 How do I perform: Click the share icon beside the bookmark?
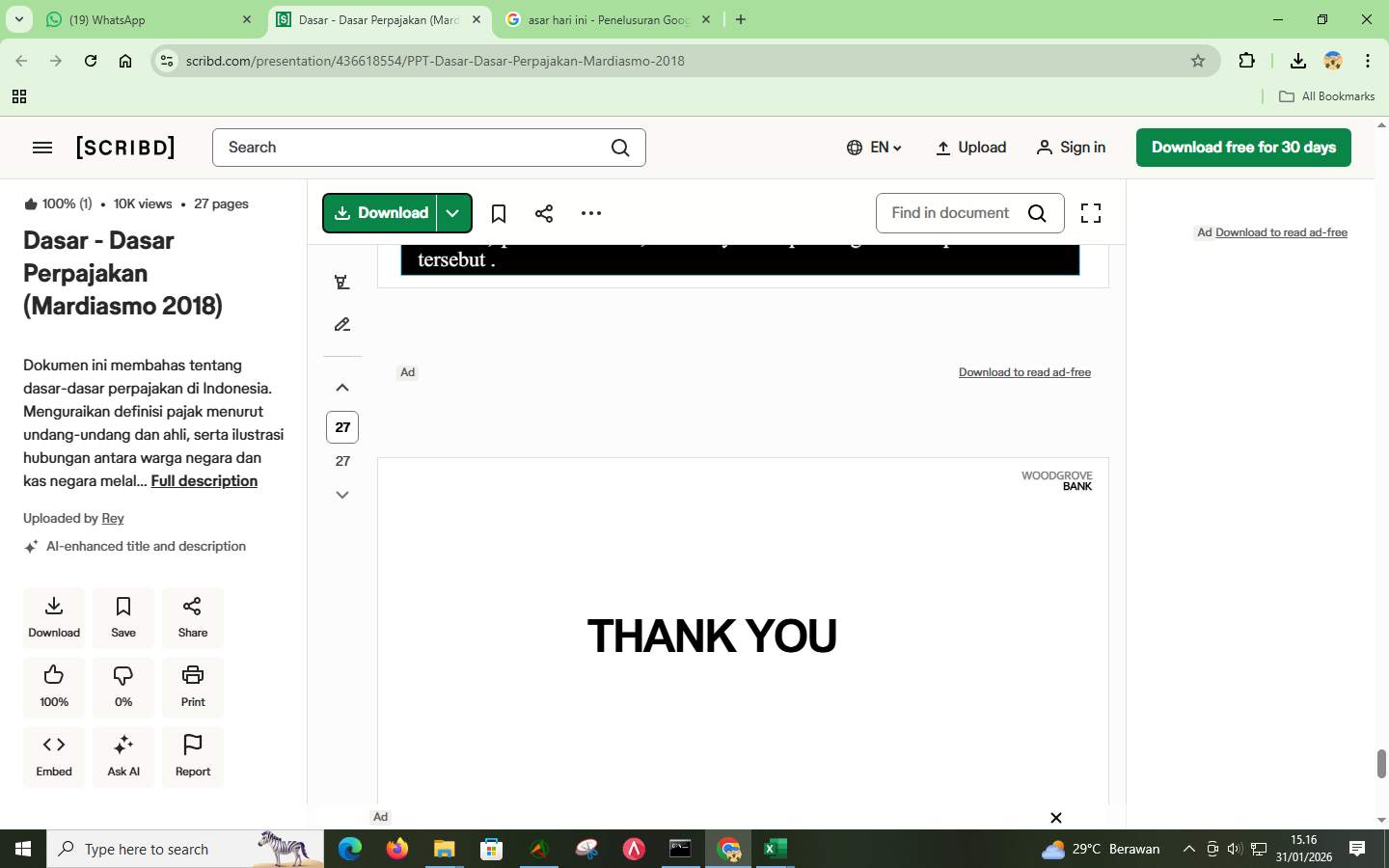[544, 213]
